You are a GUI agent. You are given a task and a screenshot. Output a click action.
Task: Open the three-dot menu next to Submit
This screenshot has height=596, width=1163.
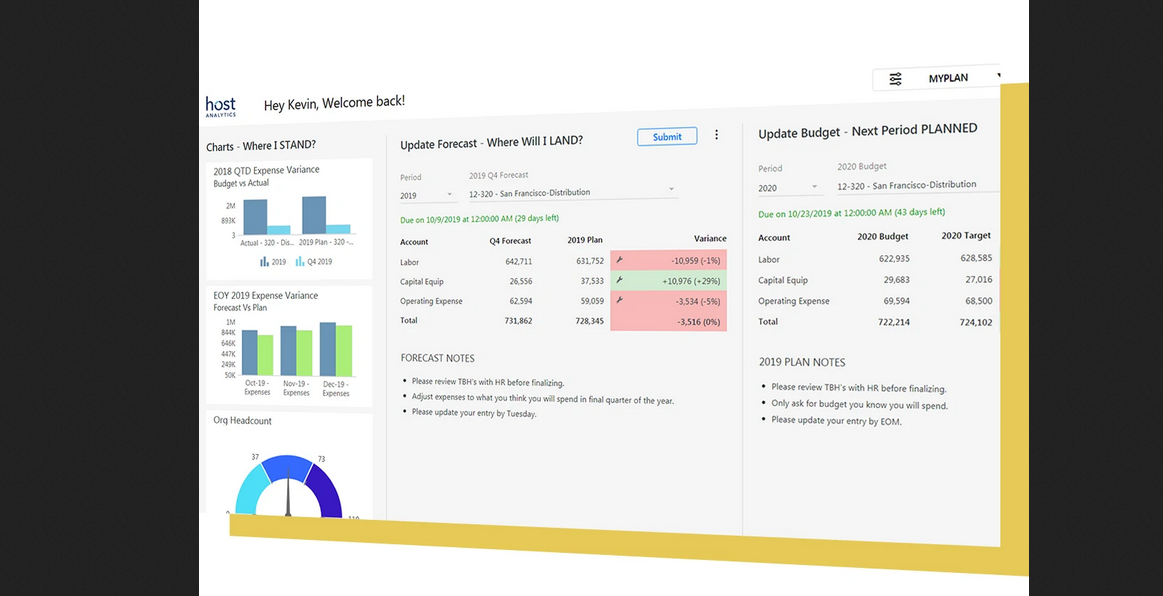pos(716,135)
